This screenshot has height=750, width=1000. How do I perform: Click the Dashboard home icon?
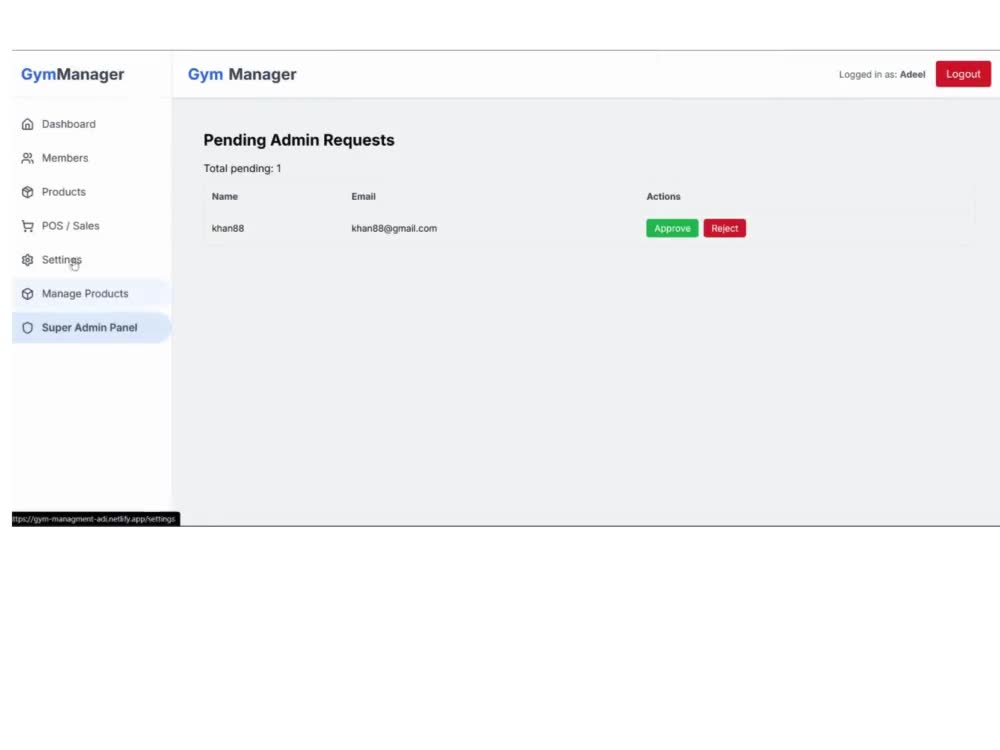[27, 124]
